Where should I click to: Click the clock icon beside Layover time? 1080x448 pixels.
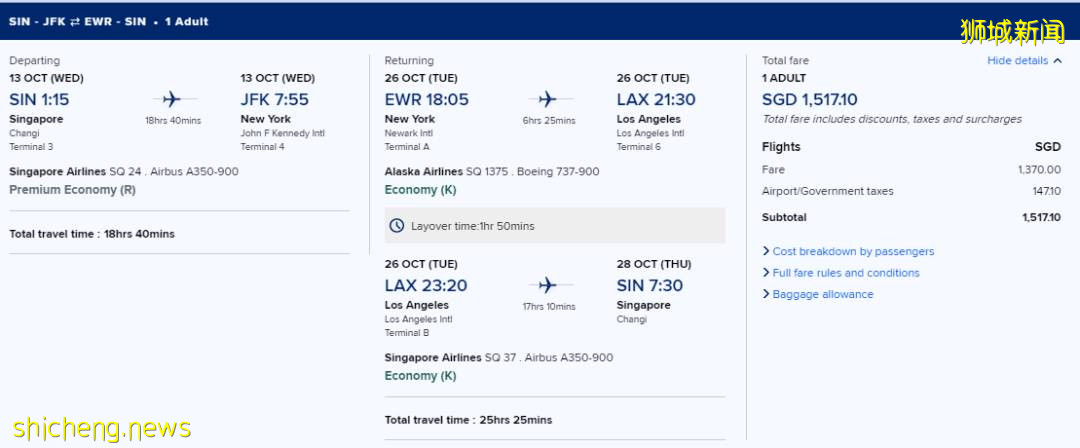tap(397, 226)
